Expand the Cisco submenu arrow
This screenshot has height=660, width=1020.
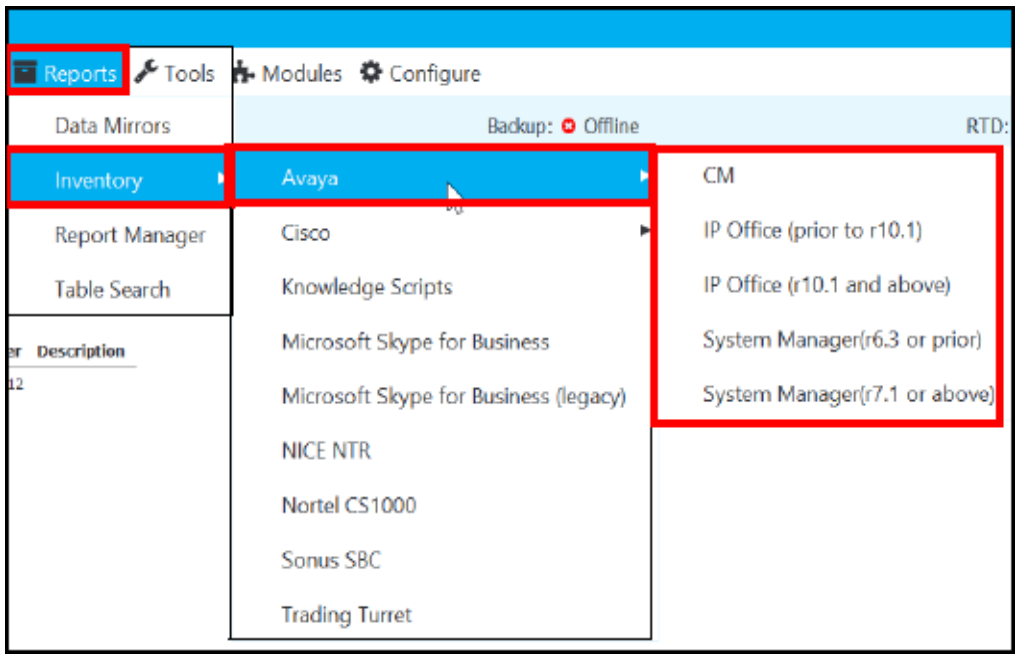coord(644,230)
